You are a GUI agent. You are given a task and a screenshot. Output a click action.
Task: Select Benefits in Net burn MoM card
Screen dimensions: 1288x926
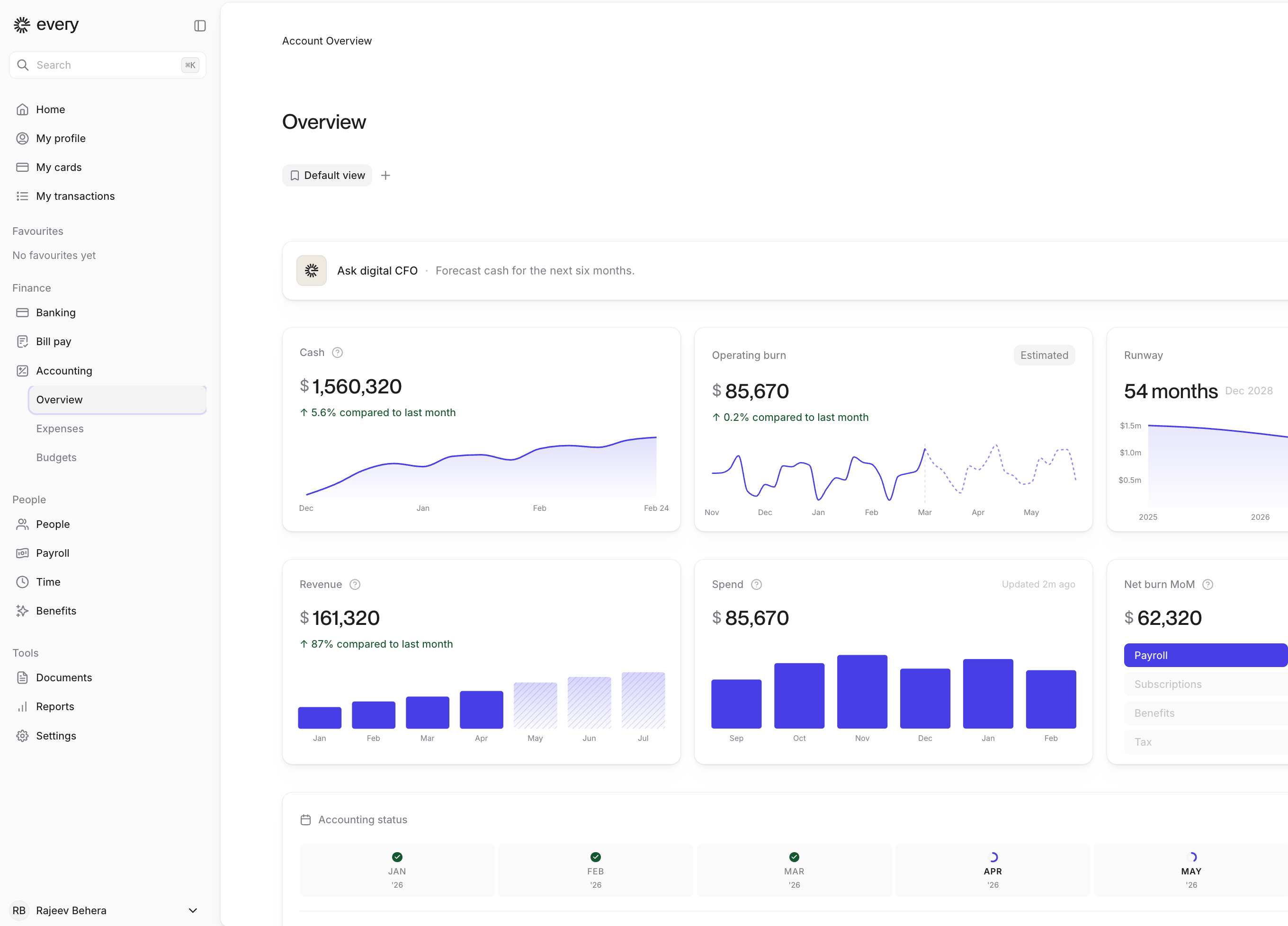tap(1206, 713)
